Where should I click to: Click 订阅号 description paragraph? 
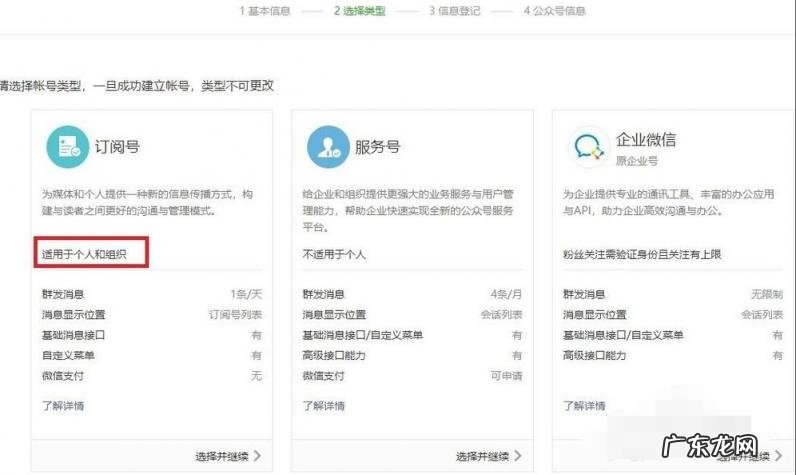(x=147, y=202)
